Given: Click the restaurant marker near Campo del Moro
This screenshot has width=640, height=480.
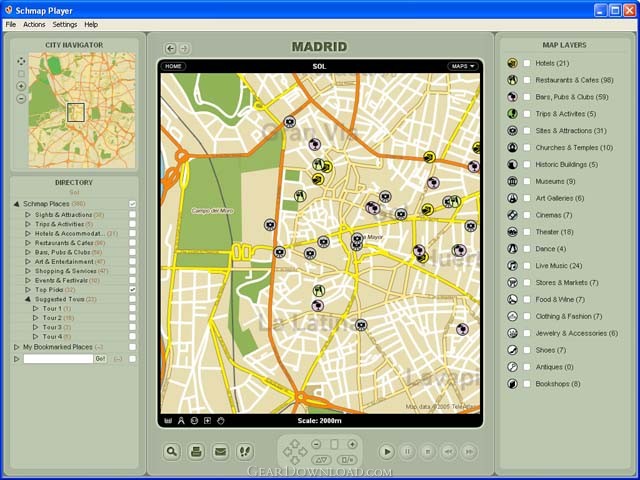Looking at the screenshot, I should coord(300,196).
